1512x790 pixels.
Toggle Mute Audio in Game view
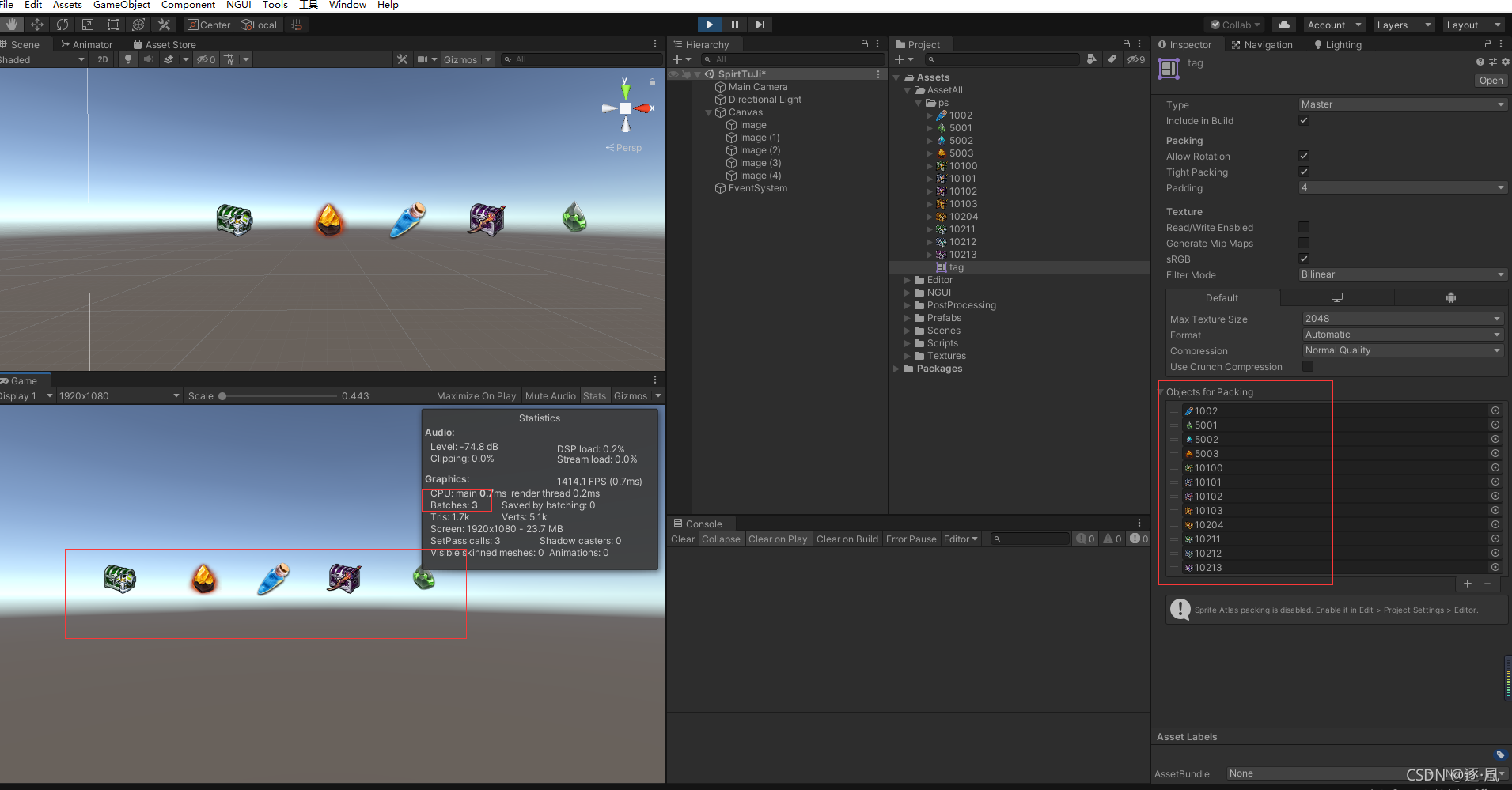[551, 395]
